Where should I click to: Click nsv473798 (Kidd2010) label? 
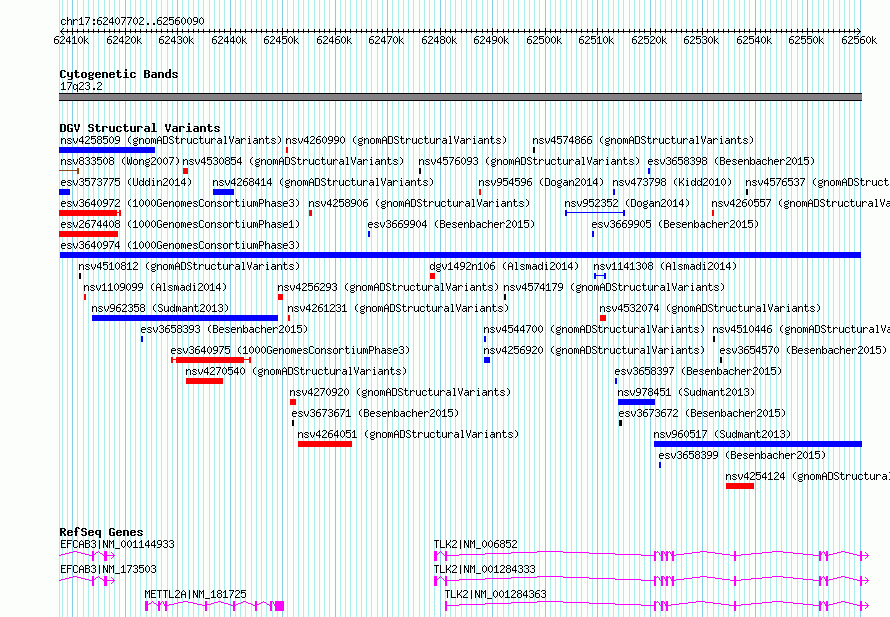tap(672, 182)
